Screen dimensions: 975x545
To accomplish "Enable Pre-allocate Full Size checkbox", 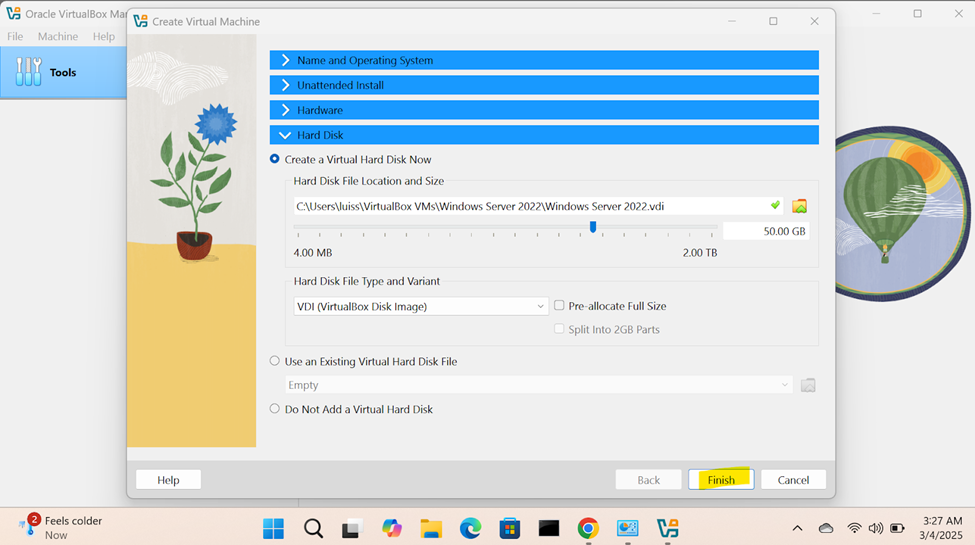I will point(559,305).
